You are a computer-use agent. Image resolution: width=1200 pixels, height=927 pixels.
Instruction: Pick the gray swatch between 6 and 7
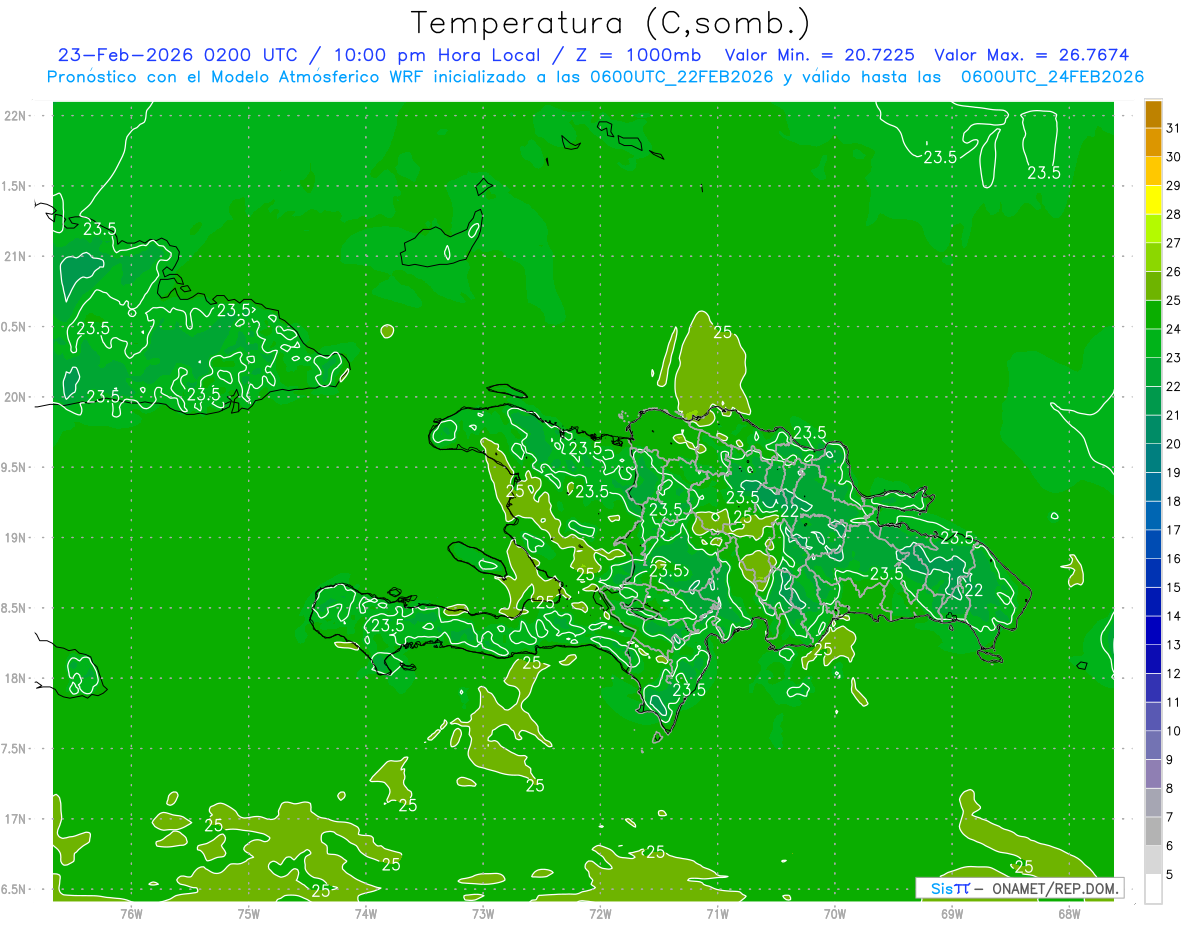(1153, 832)
